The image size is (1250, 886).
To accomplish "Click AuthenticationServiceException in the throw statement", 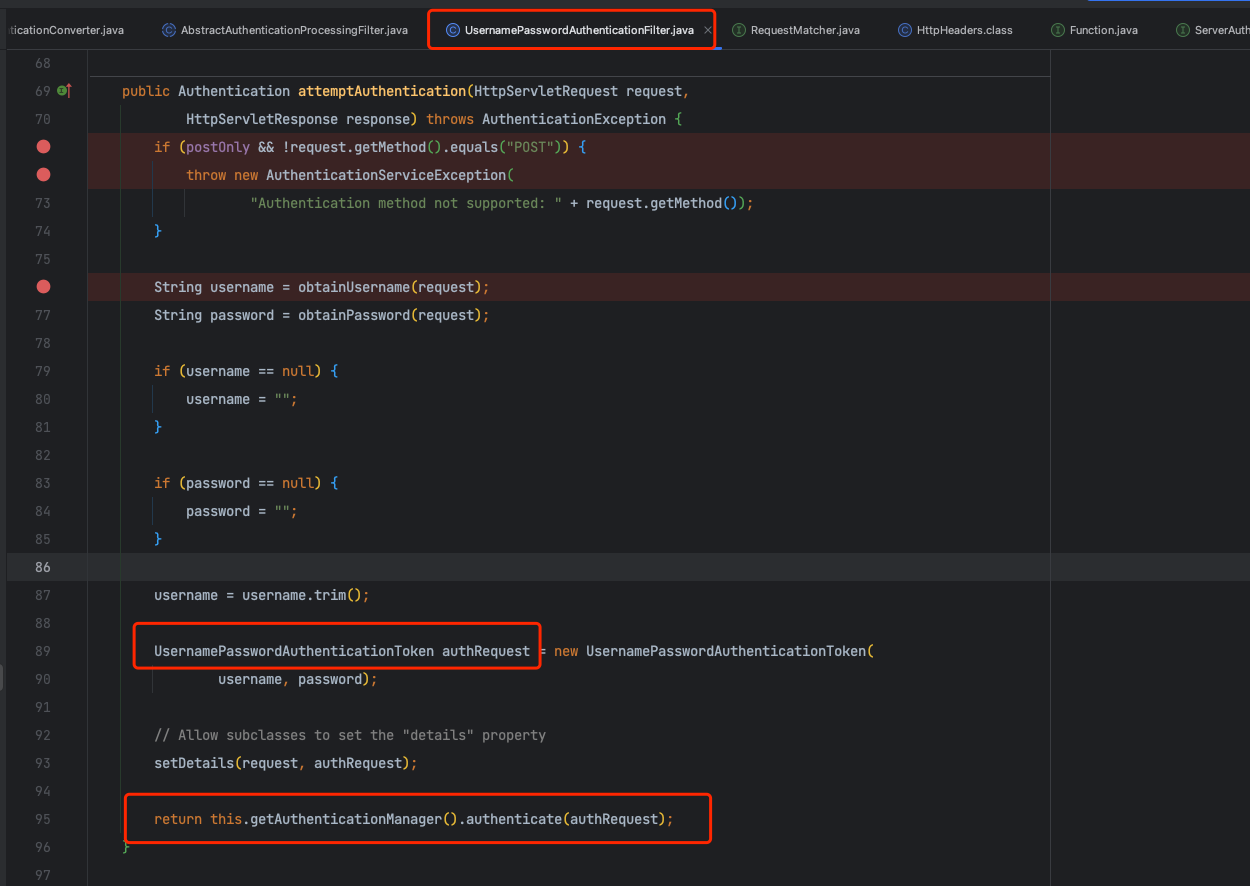I will point(386,175).
